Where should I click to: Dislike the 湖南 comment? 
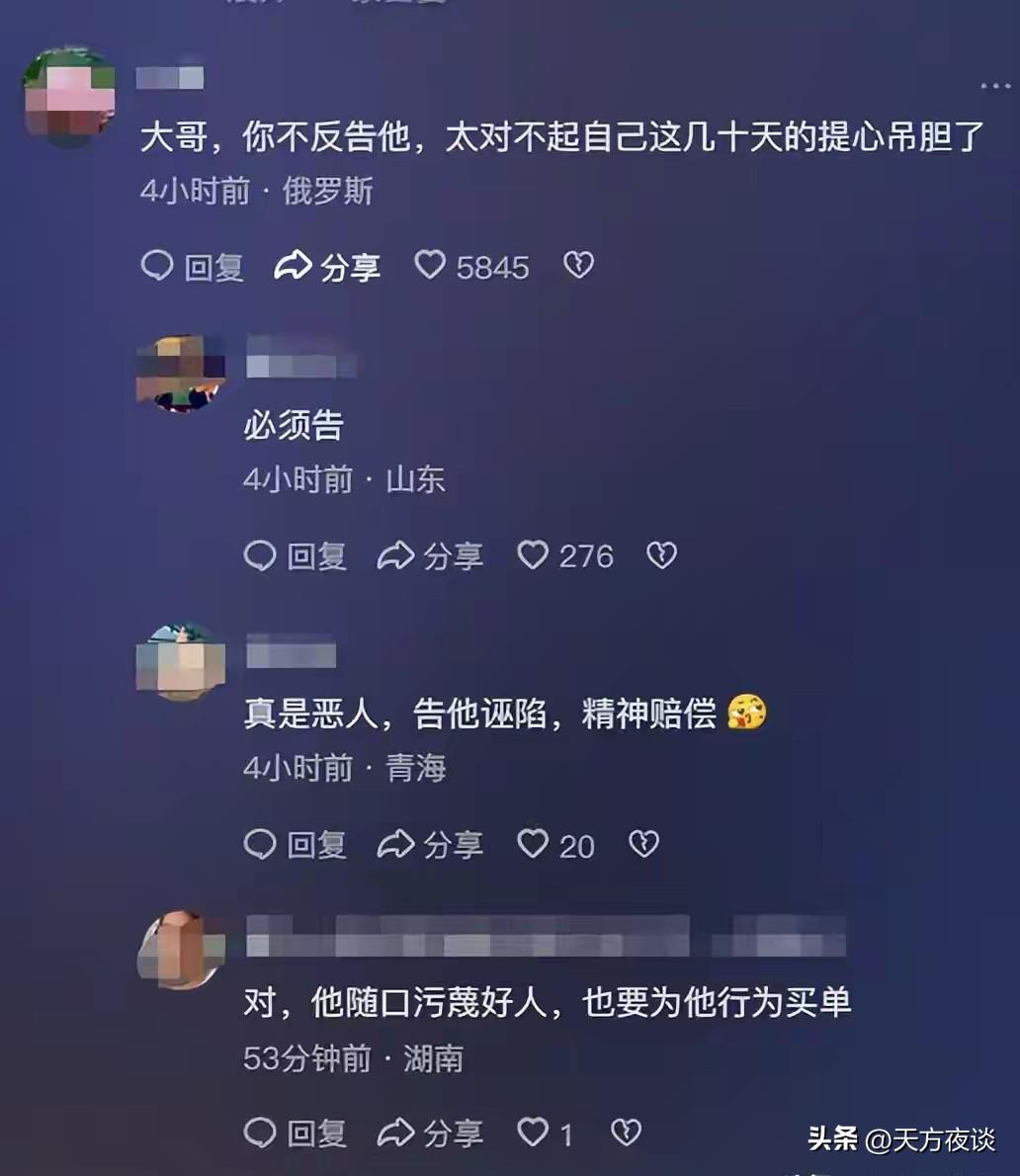click(x=626, y=1132)
